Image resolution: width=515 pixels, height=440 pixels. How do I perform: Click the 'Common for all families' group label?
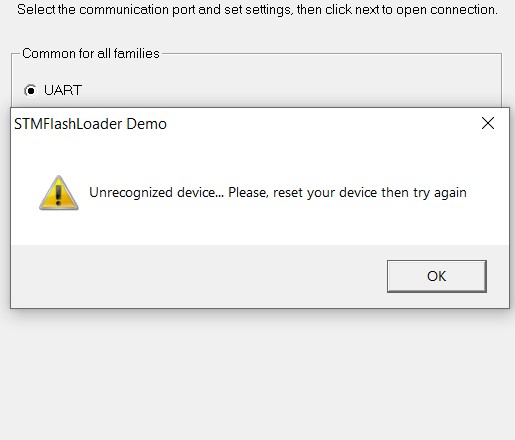click(x=91, y=53)
